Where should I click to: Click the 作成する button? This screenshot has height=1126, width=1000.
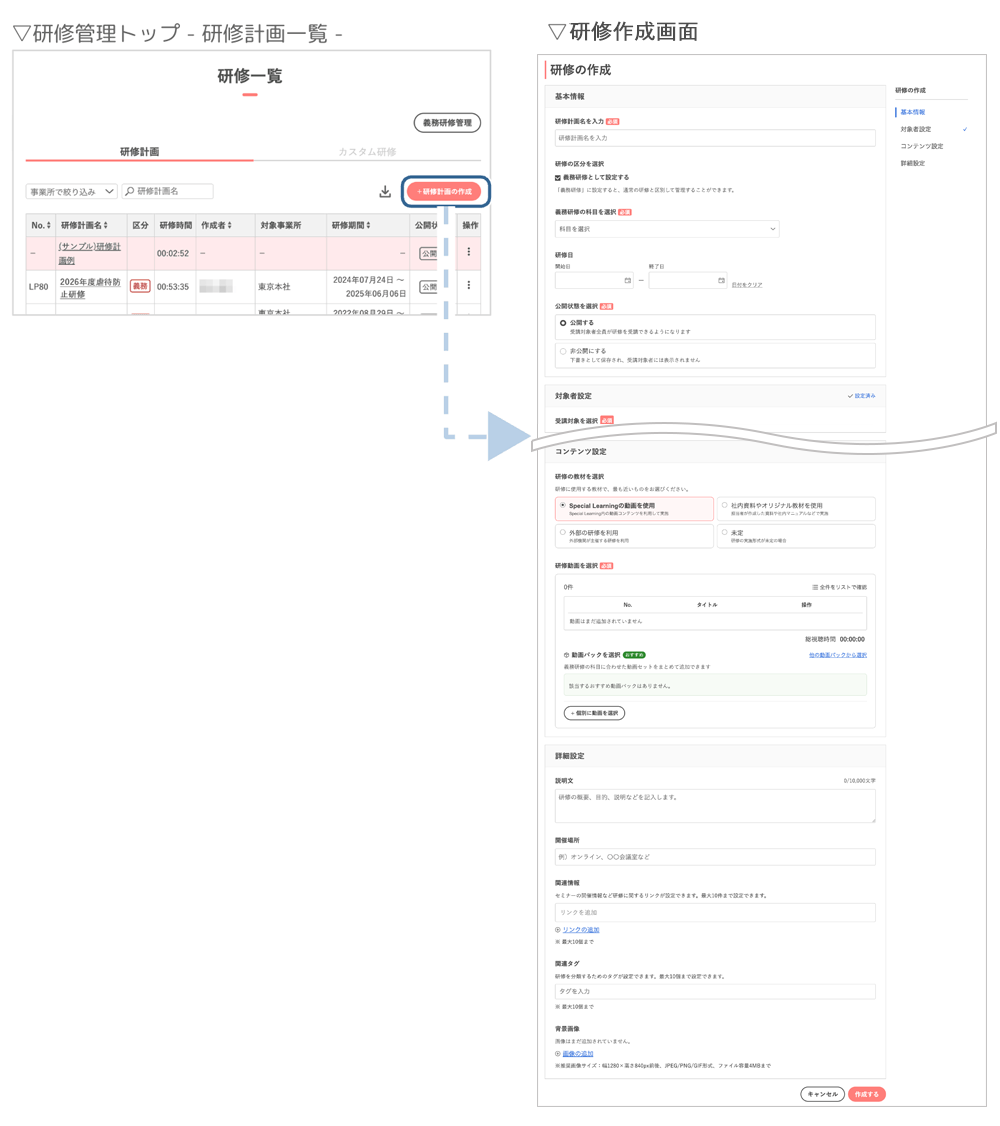pos(866,1094)
